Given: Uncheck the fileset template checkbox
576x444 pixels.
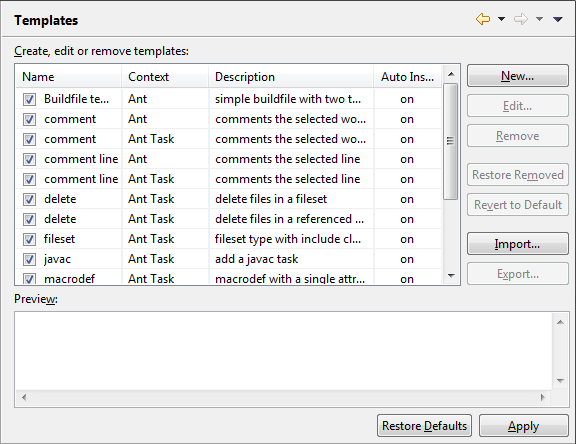Looking at the screenshot, I should click(x=29, y=239).
